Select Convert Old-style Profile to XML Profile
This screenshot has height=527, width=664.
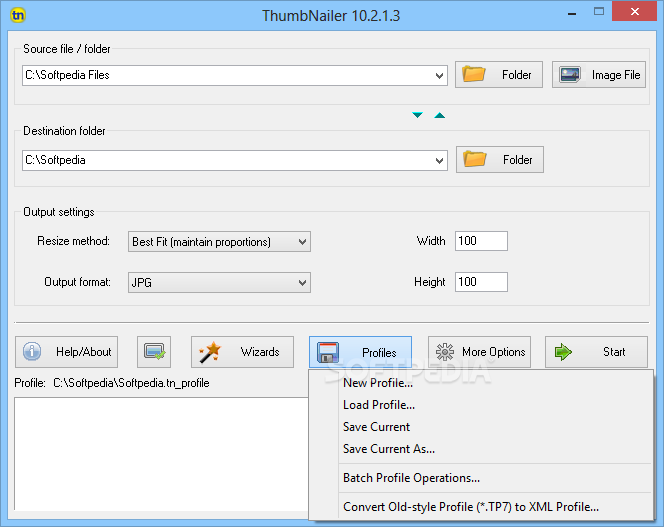click(481, 507)
